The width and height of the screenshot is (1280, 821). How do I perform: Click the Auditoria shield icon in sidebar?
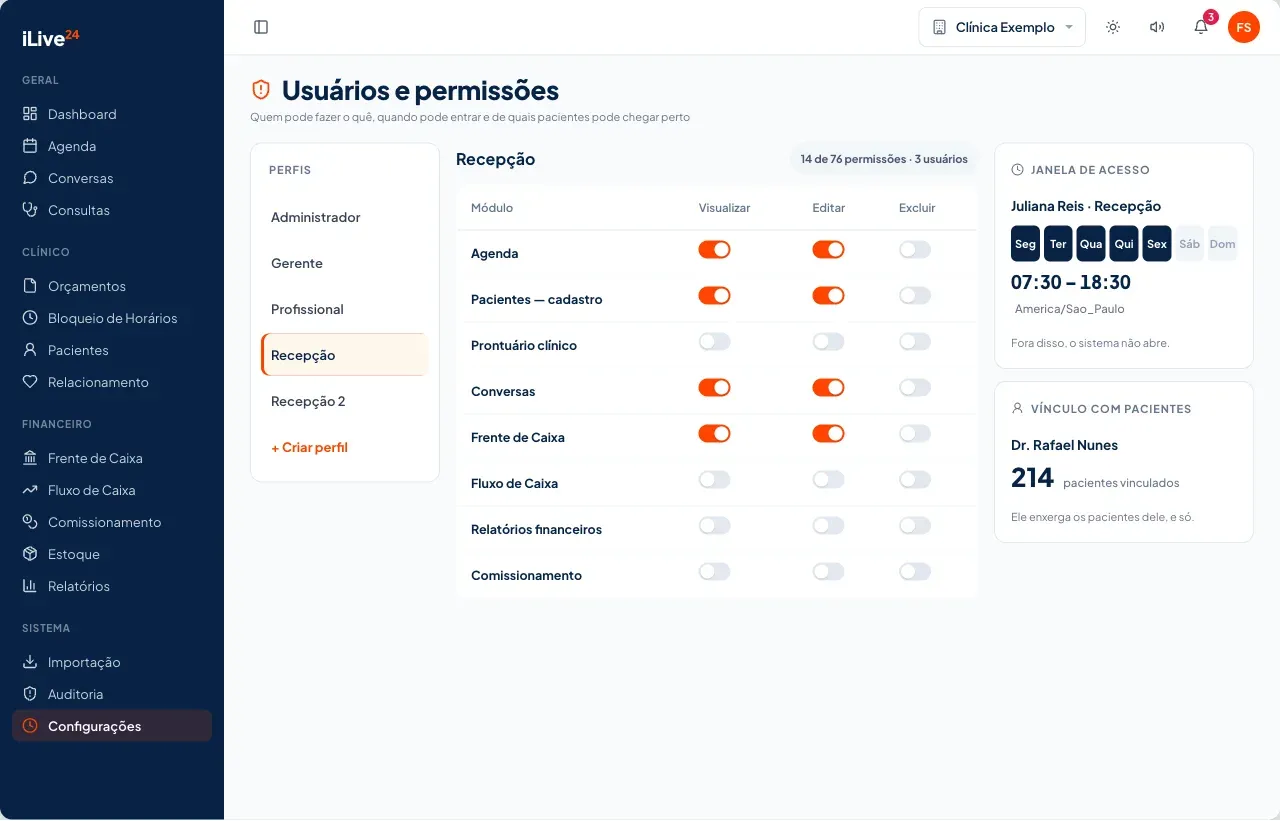click(30, 694)
